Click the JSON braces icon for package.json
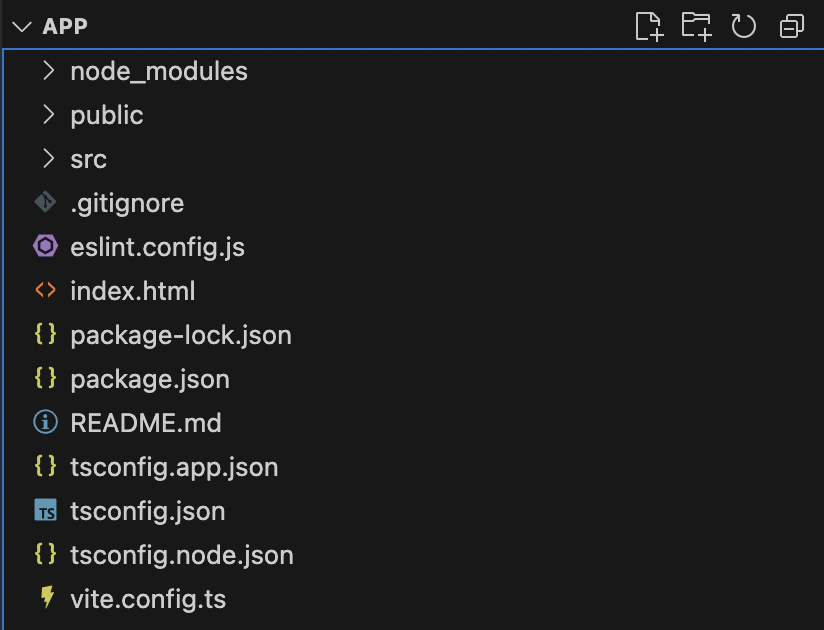This screenshot has height=630, width=824. tap(45, 379)
